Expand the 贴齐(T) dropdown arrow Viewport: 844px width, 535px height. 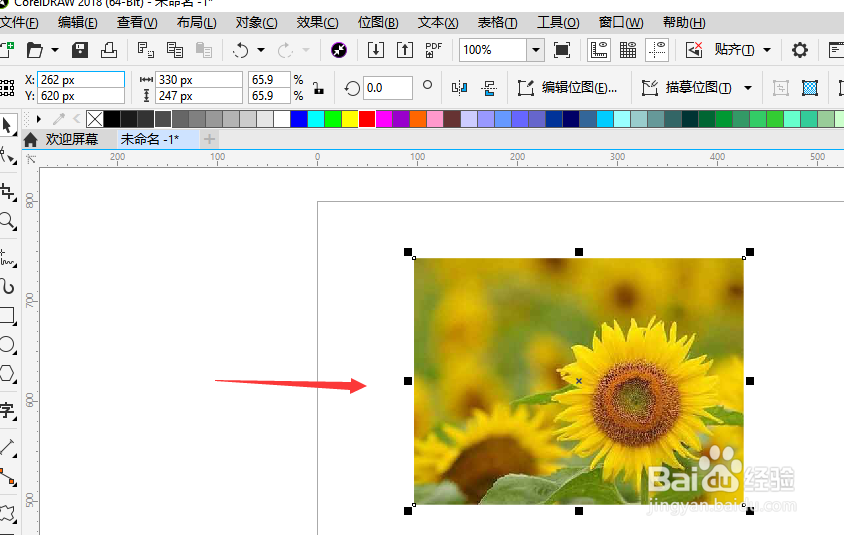767,50
